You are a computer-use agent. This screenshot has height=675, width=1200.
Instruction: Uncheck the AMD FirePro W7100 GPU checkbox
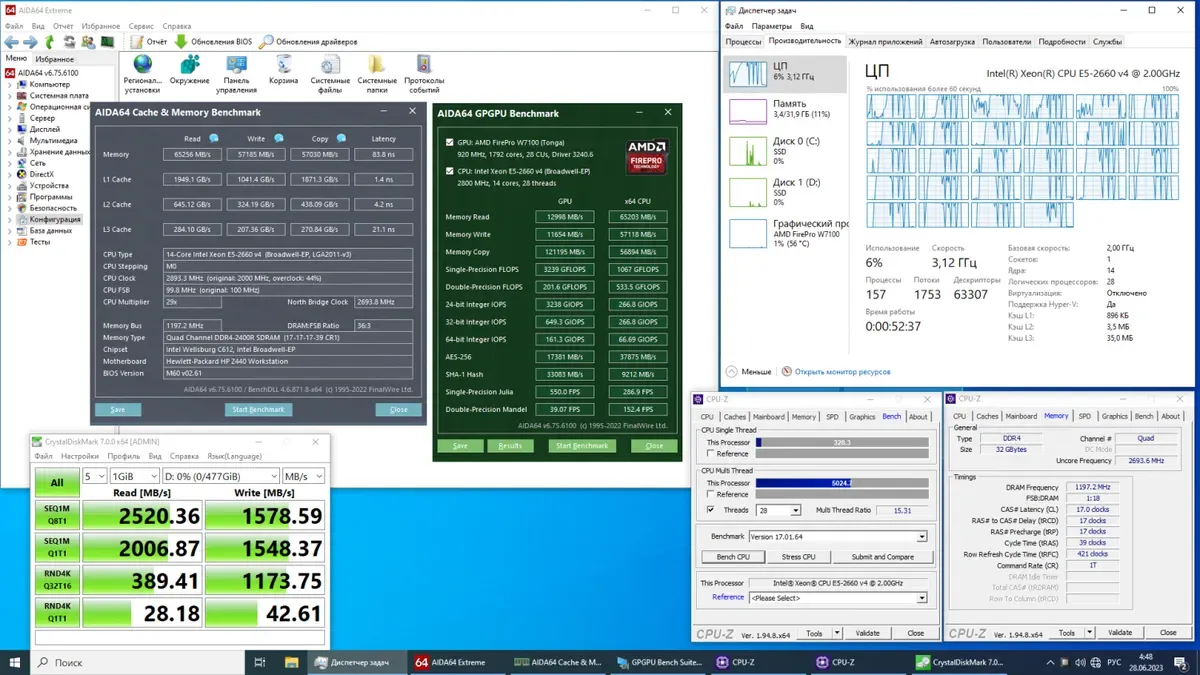pyautogui.click(x=450, y=143)
